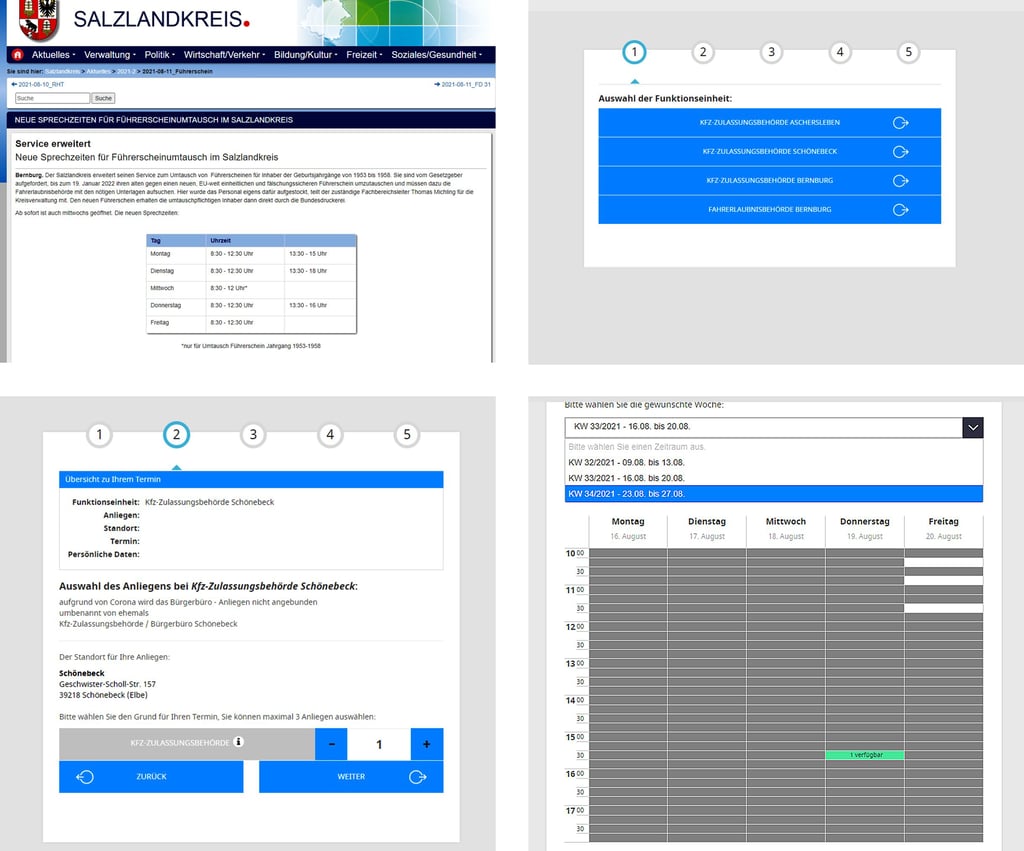Go to previous article 2021-08-10_RHT
This screenshot has width=1024, height=851.
pyautogui.click(x=38, y=84)
